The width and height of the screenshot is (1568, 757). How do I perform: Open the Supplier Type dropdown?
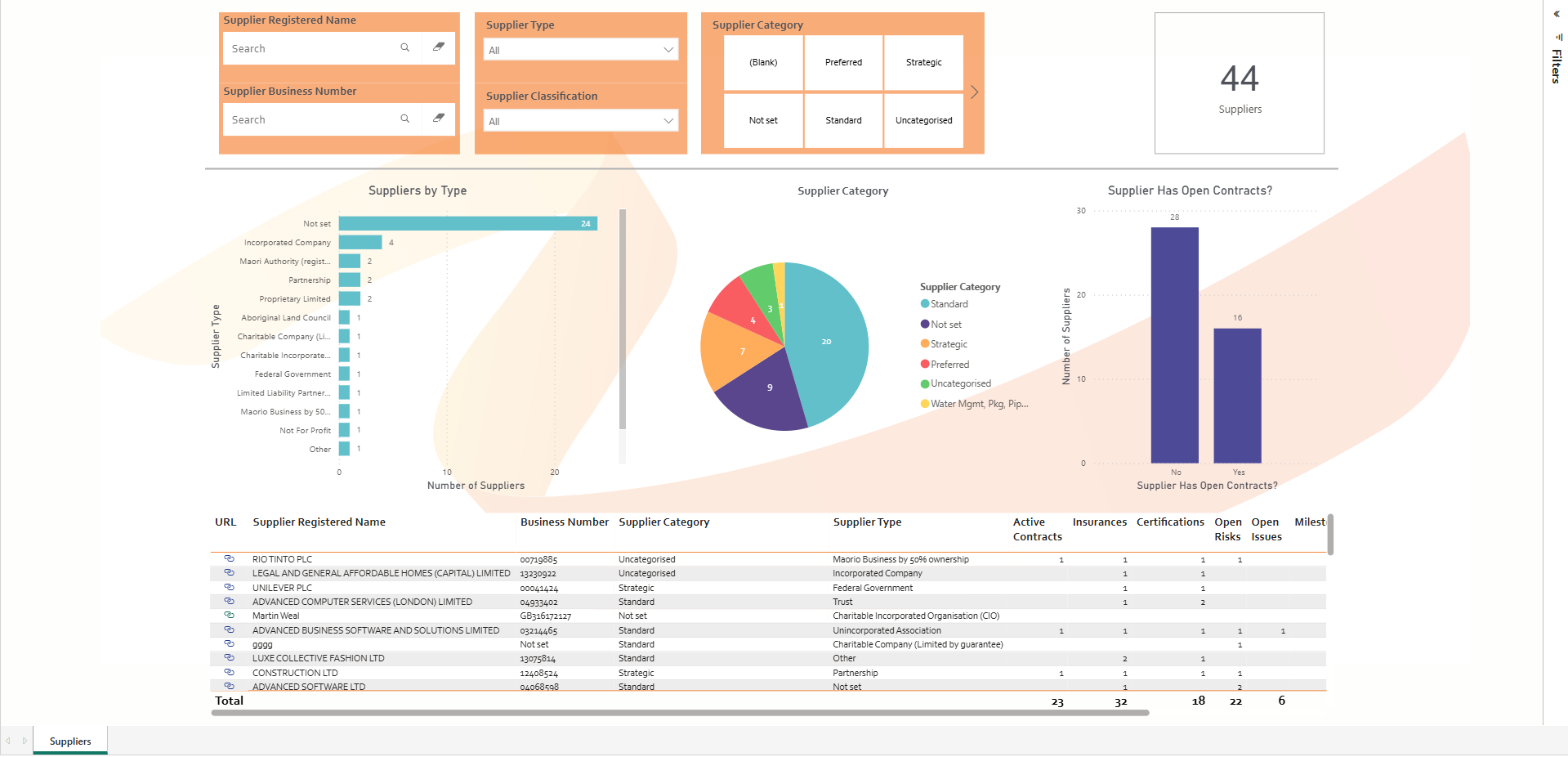[x=581, y=50]
